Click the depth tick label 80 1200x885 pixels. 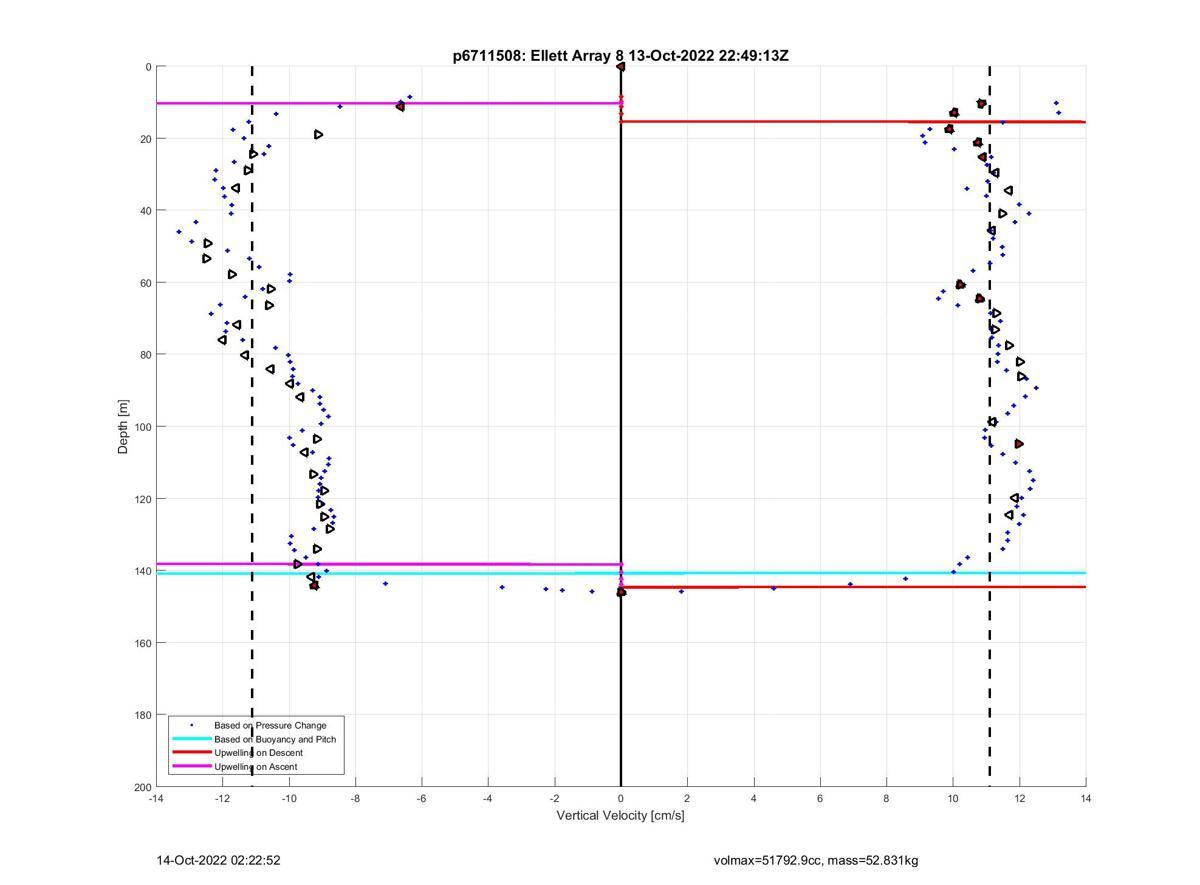coord(145,355)
